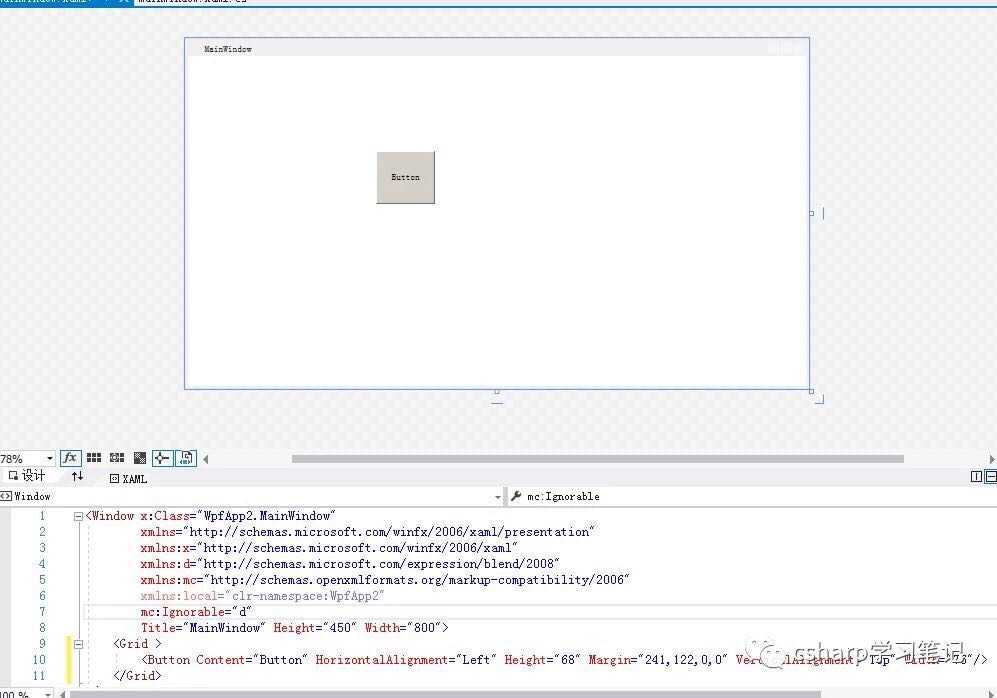This screenshot has width=997, height=698.
Task: Toggle the fx effects button
Action: [70, 458]
